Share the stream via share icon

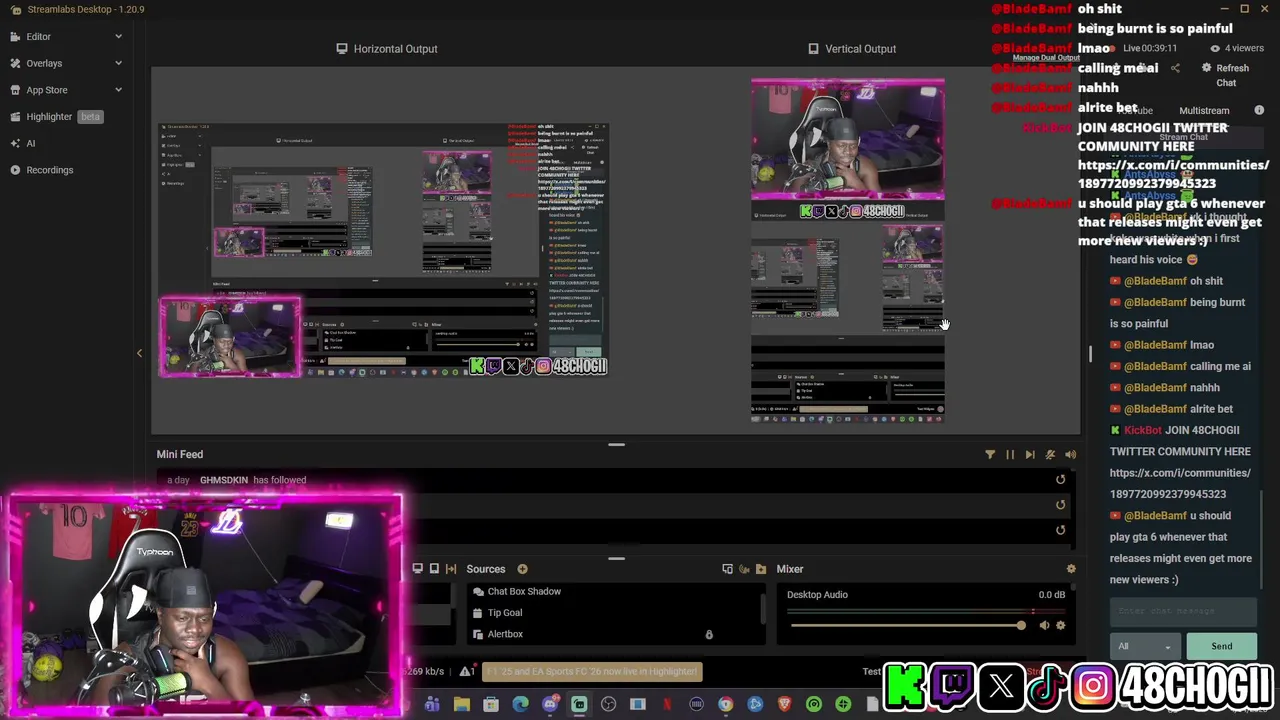(1175, 68)
